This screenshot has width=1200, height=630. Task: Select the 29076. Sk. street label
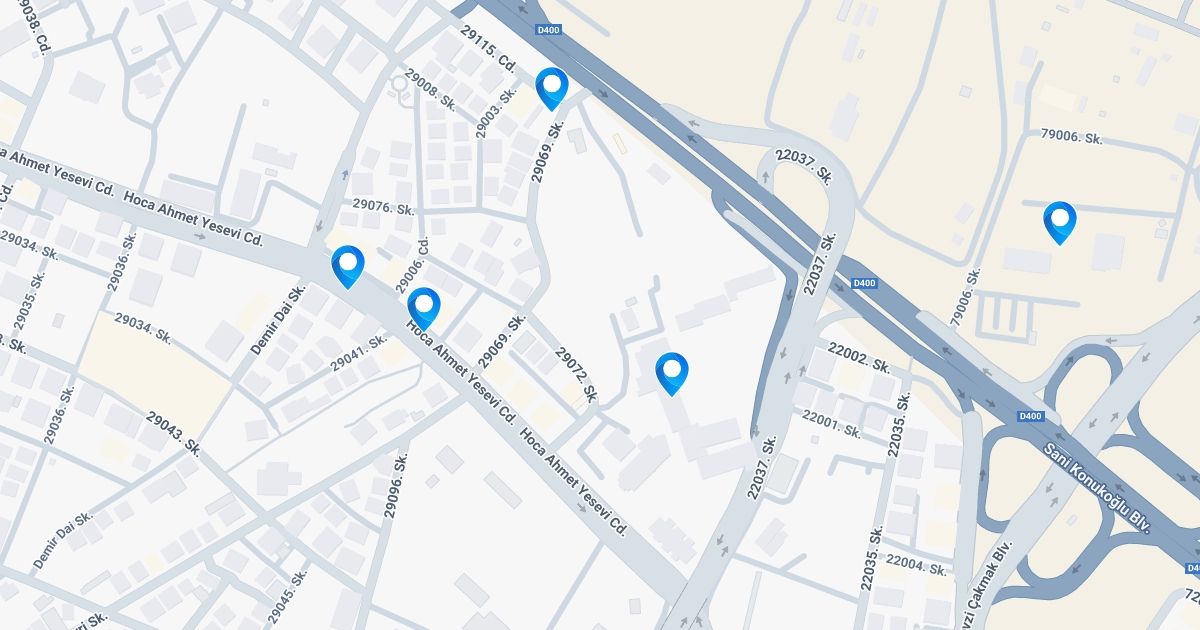(x=383, y=206)
